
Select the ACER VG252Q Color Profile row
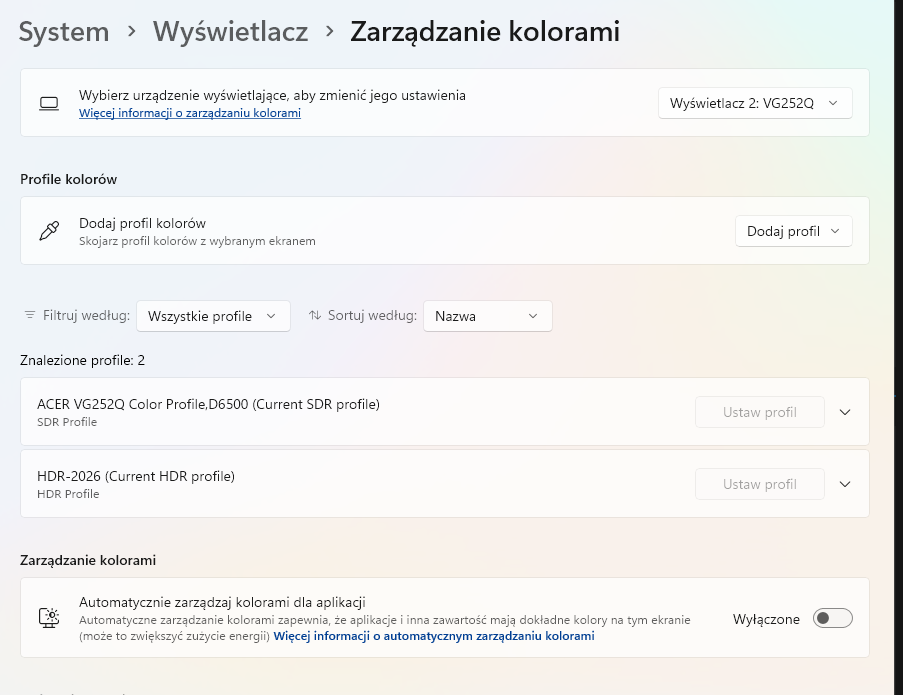click(x=300, y=412)
